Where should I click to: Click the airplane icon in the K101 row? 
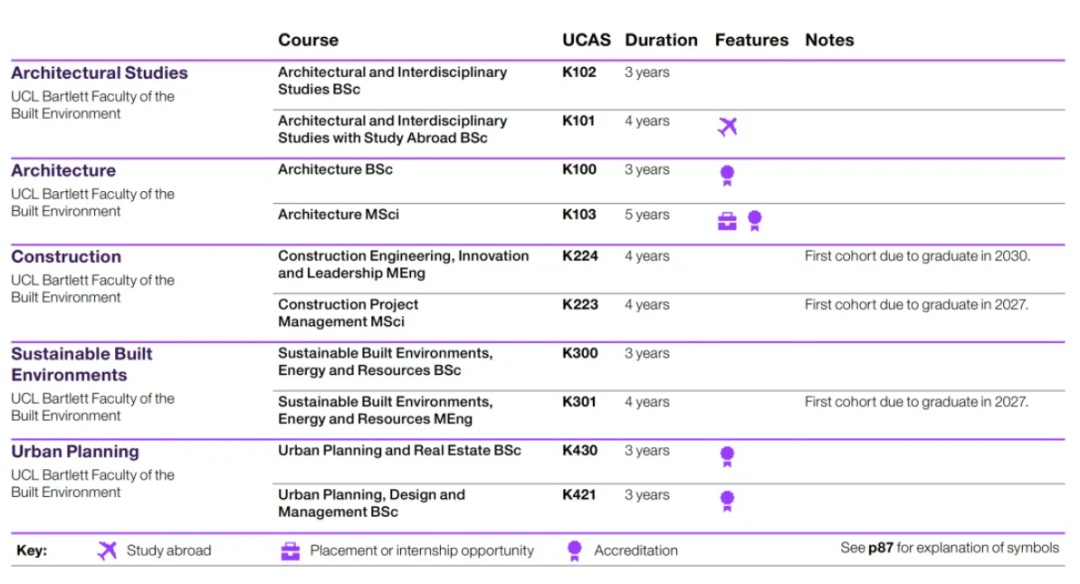tap(727, 126)
